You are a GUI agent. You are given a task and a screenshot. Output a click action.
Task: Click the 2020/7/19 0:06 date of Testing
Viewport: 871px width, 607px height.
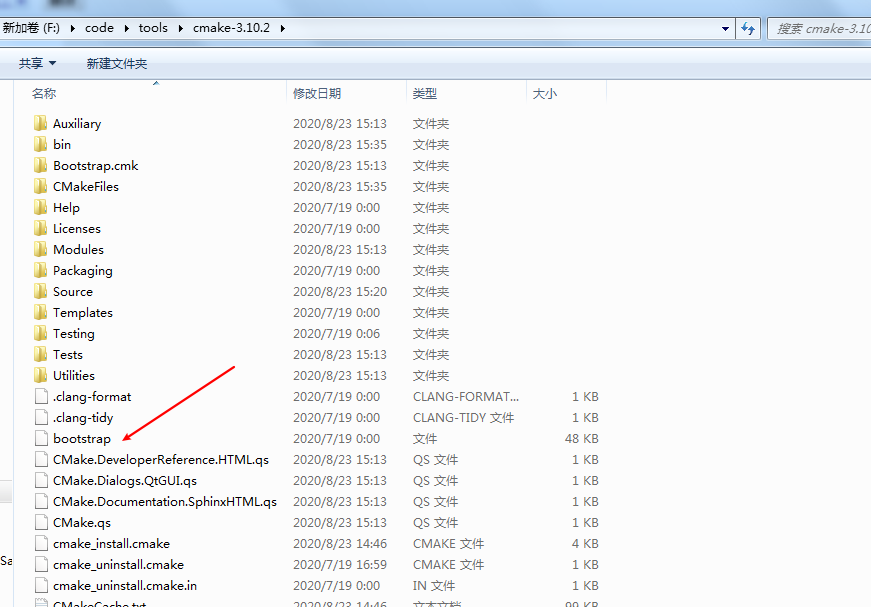tap(337, 334)
